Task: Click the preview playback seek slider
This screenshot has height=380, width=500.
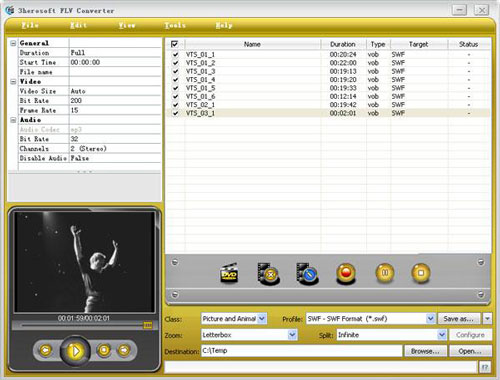Action: 83,325
